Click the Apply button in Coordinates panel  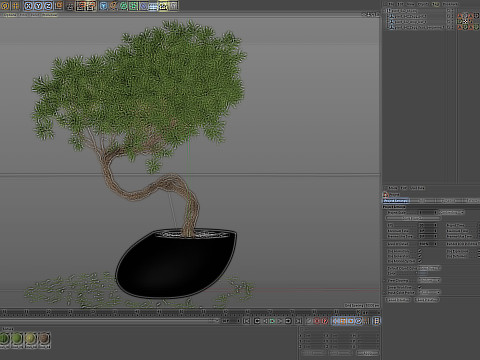coord(368,353)
